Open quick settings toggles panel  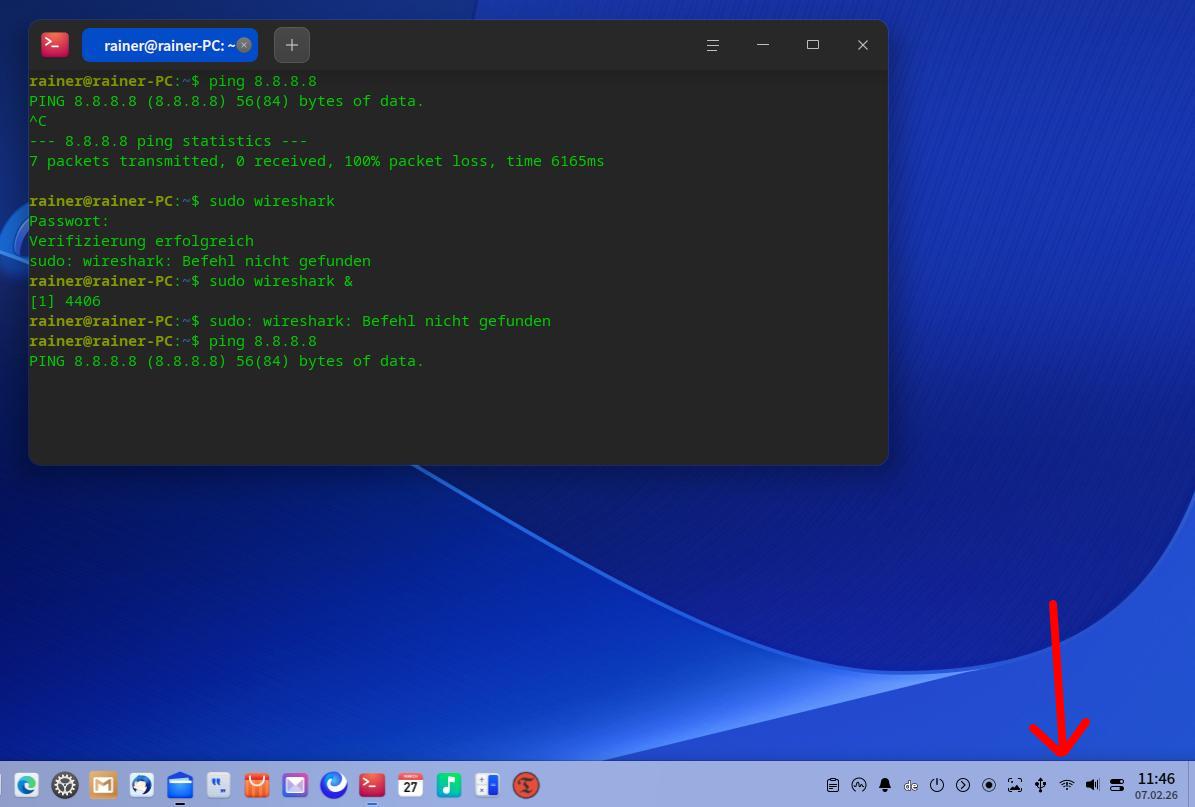tap(1117, 785)
